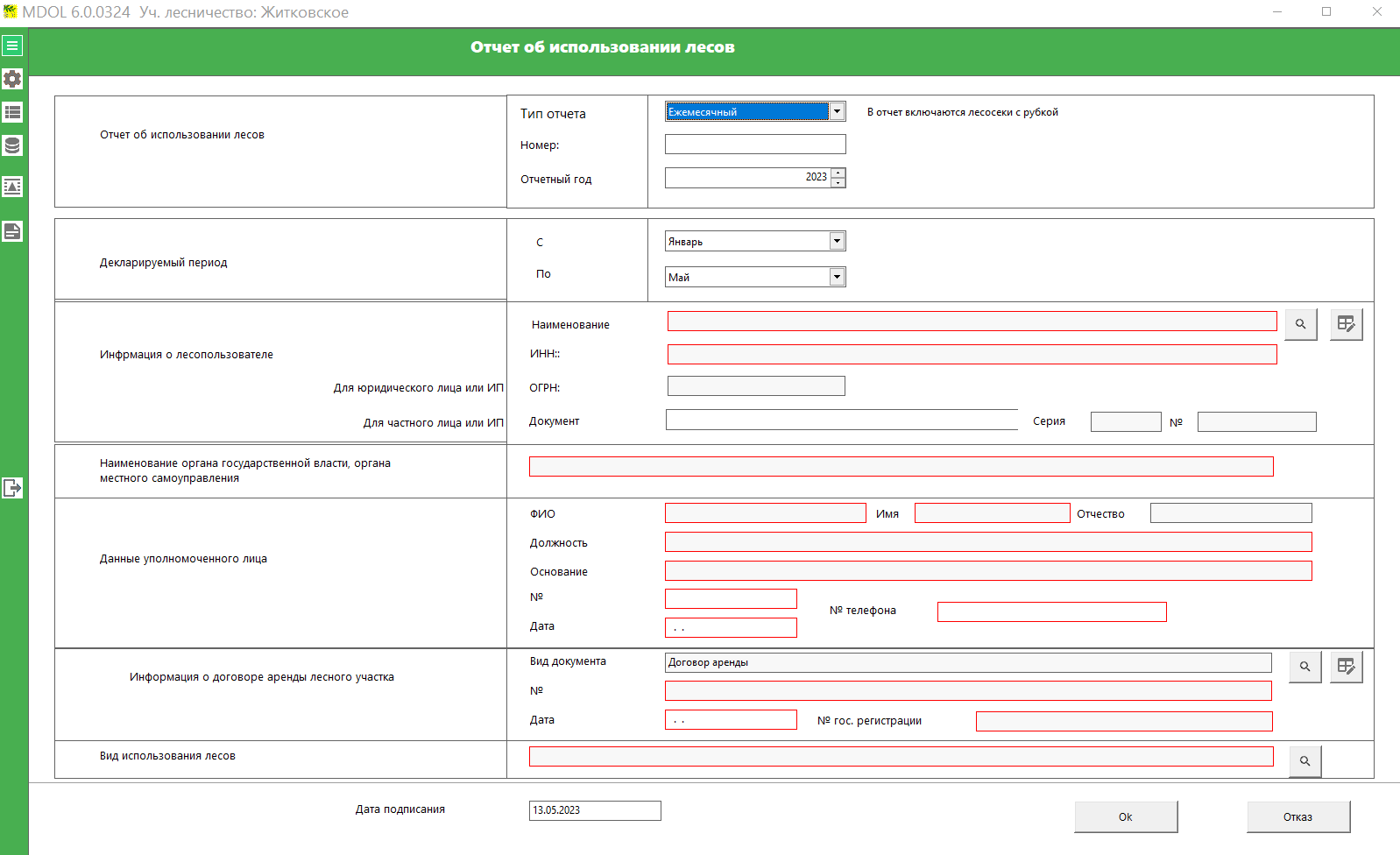The image size is (1400, 855).
Task: Click the 'Дата подписания' label
Action: click(400, 809)
